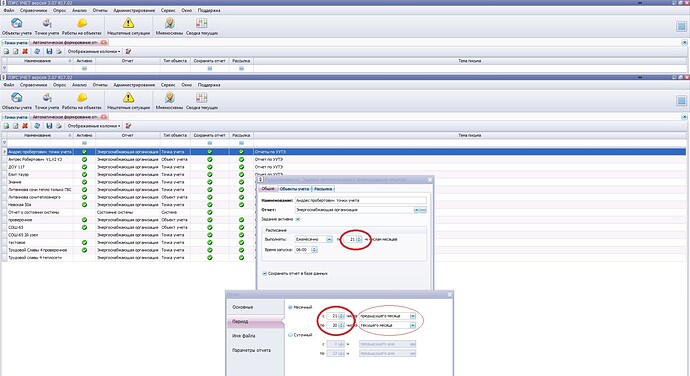The height and width of the screenshot is (376, 690).
Task: Switch to Рассылка tab in the dialog
Action: (x=323, y=189)
